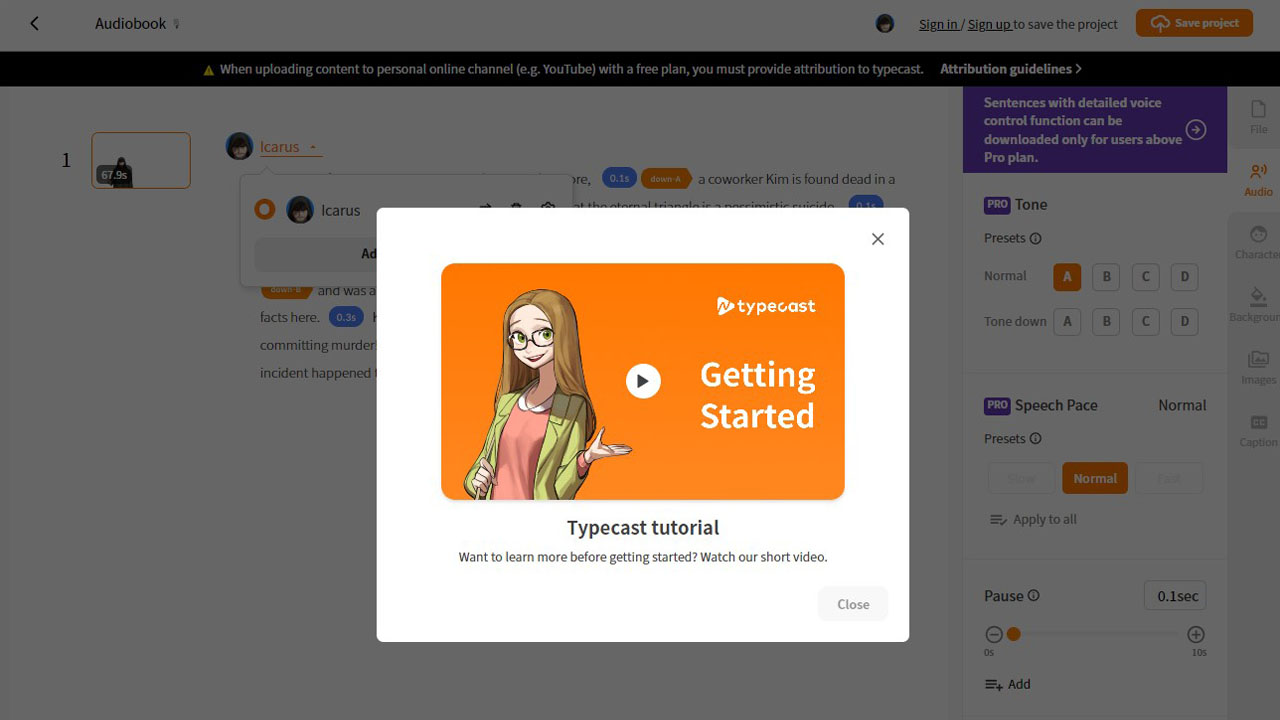The height and width of the screenshot is (720, 1280).
Task: Play the Getting Started tutorial video
Action: [643, 381]
